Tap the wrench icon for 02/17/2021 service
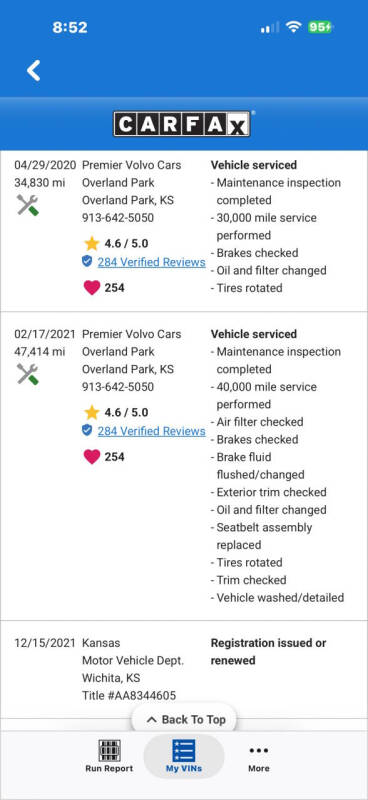Viewport: 368px width, 800px height. 28,374
